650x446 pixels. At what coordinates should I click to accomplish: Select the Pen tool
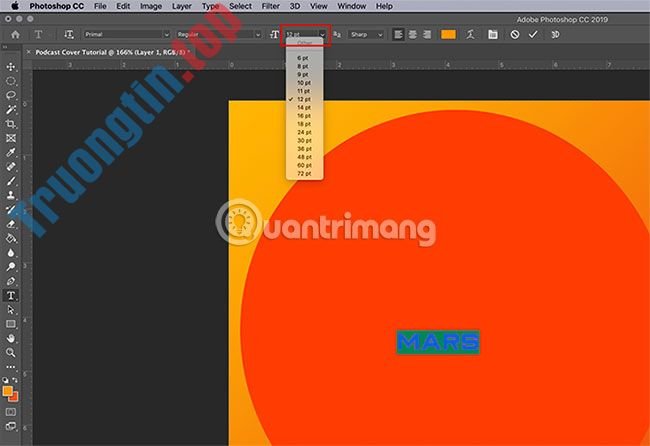pos(11,281)
